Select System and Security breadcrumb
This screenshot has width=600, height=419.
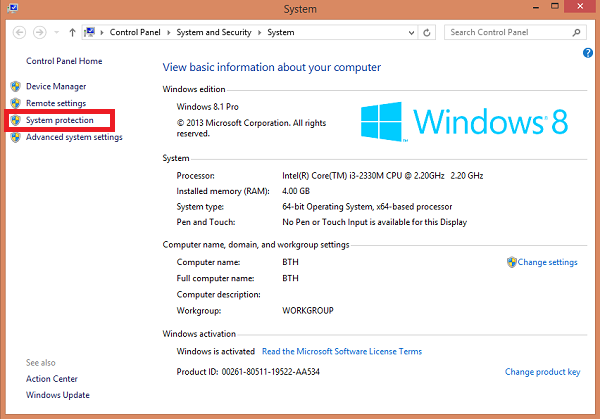coord(214,32)
